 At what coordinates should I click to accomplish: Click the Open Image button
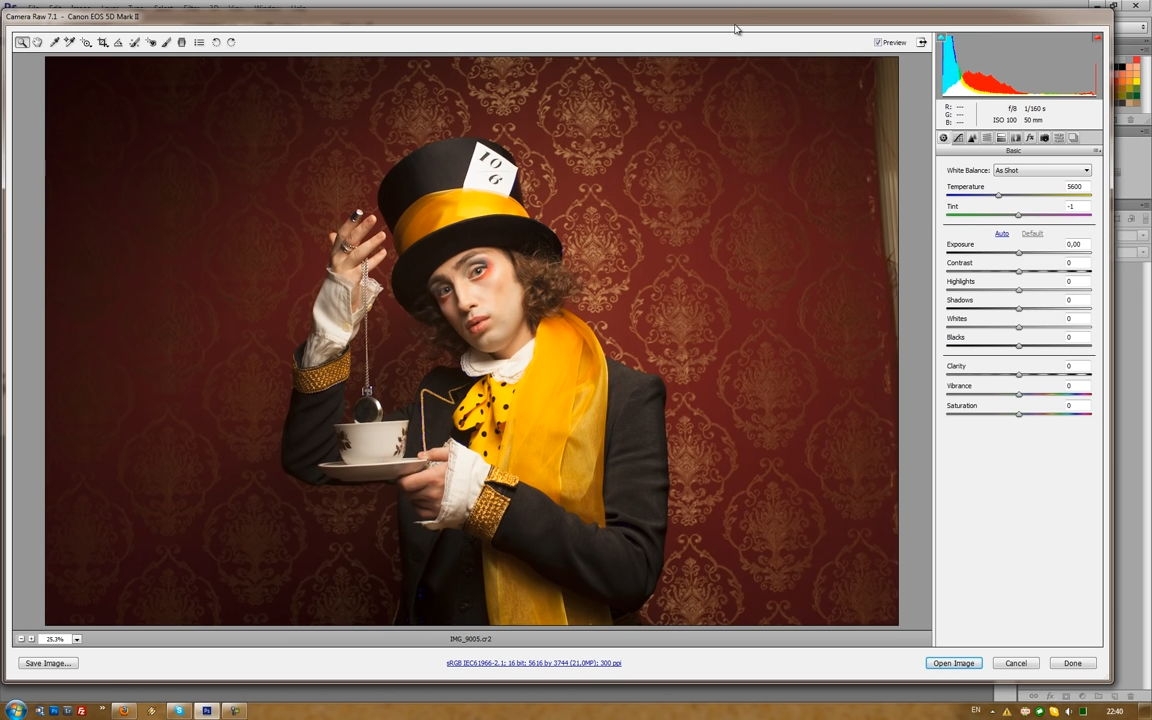[954, 663]
